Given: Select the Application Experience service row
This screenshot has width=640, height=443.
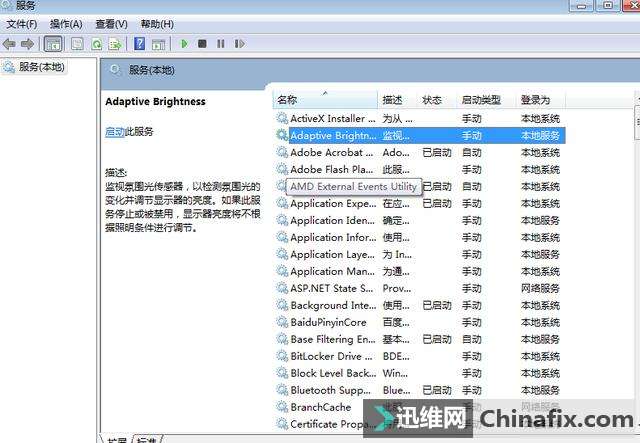Looking at the screenshot, I should pyautogui.click(x=420, y=203).
